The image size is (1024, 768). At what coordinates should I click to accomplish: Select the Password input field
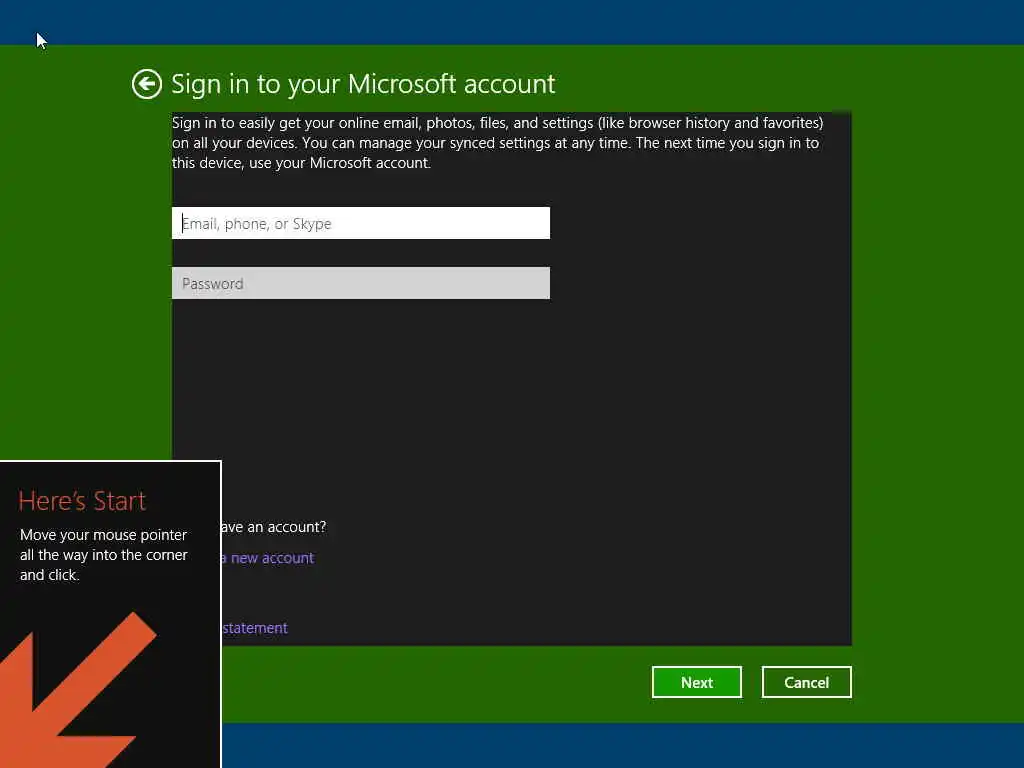click(x=360, y=283)
